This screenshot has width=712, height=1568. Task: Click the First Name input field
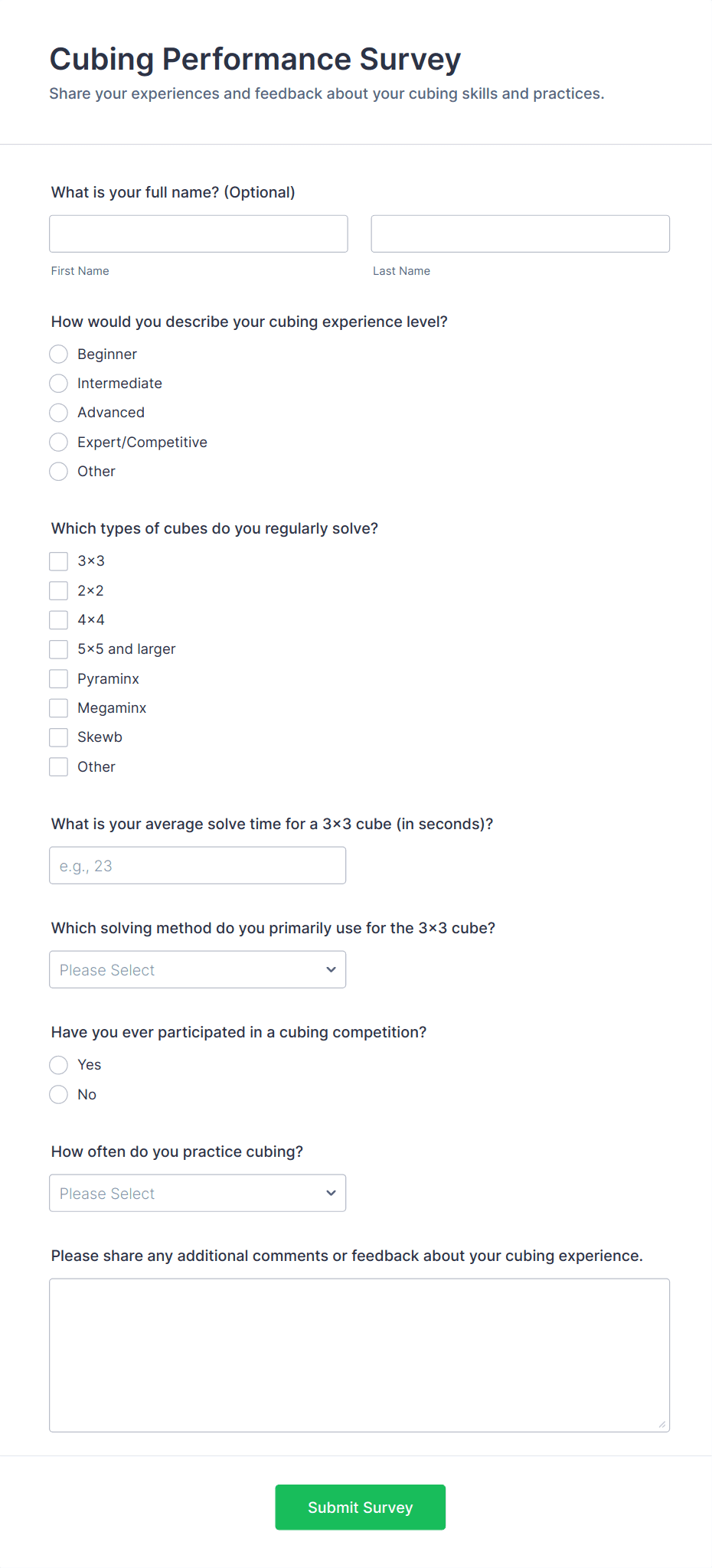198,234
